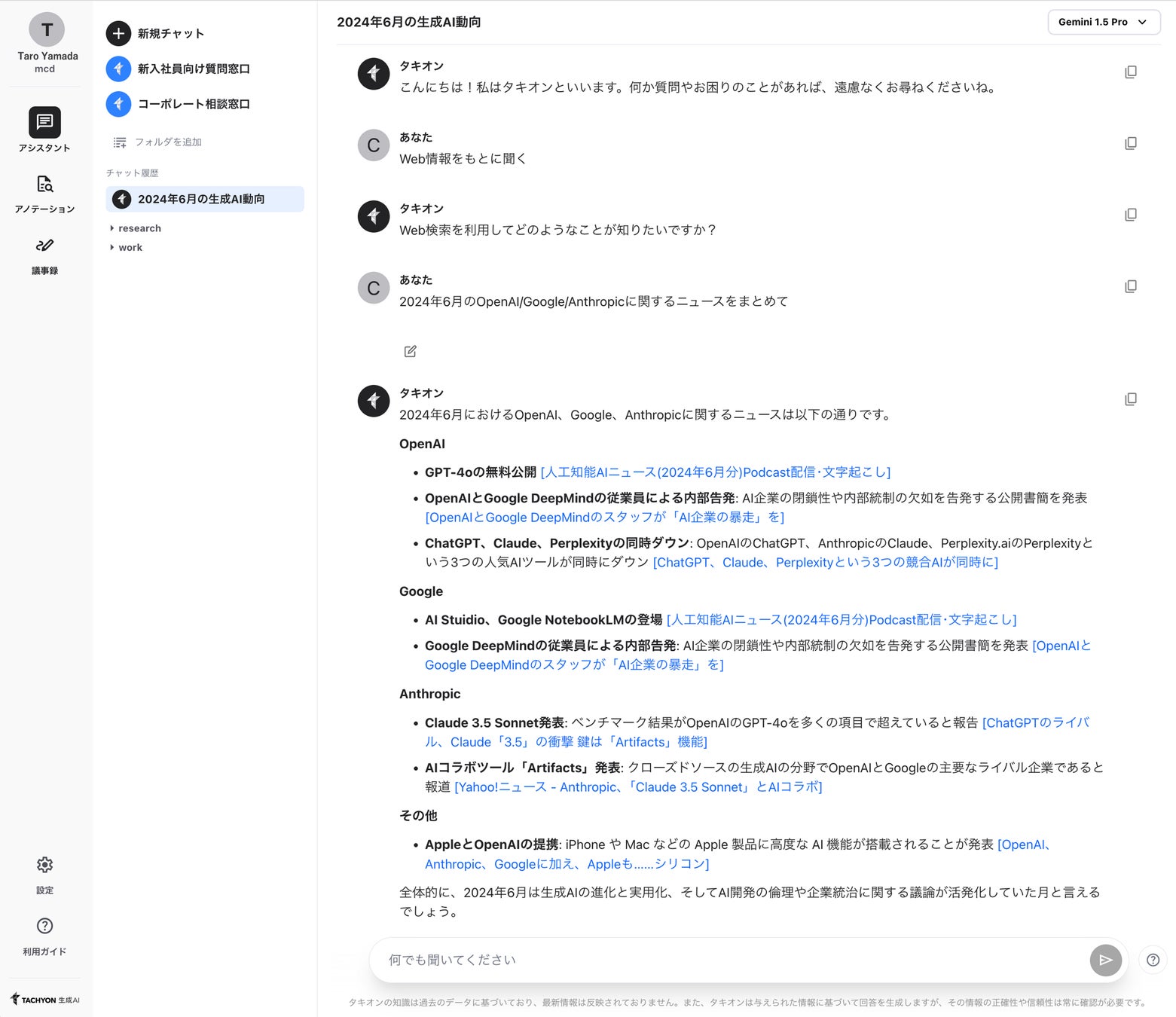Open the Yahoo!ニュース Anthropic Claude 3.5 Sonnet link
Image resolution: width=1176 pixels, height=1017 pixels.
(x=638, y=787)
